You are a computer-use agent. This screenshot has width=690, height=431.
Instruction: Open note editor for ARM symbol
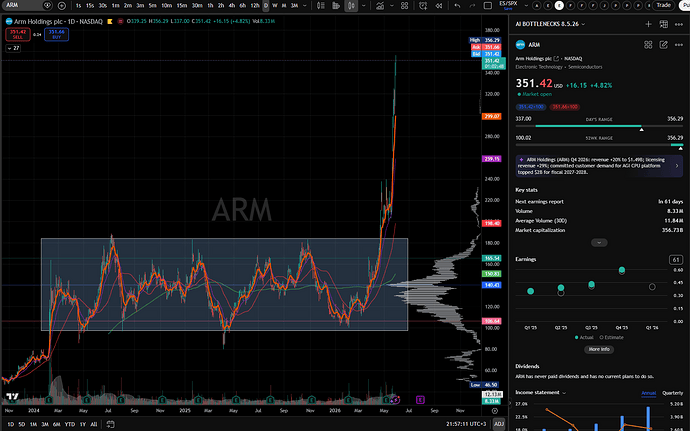tap(663, 45)
